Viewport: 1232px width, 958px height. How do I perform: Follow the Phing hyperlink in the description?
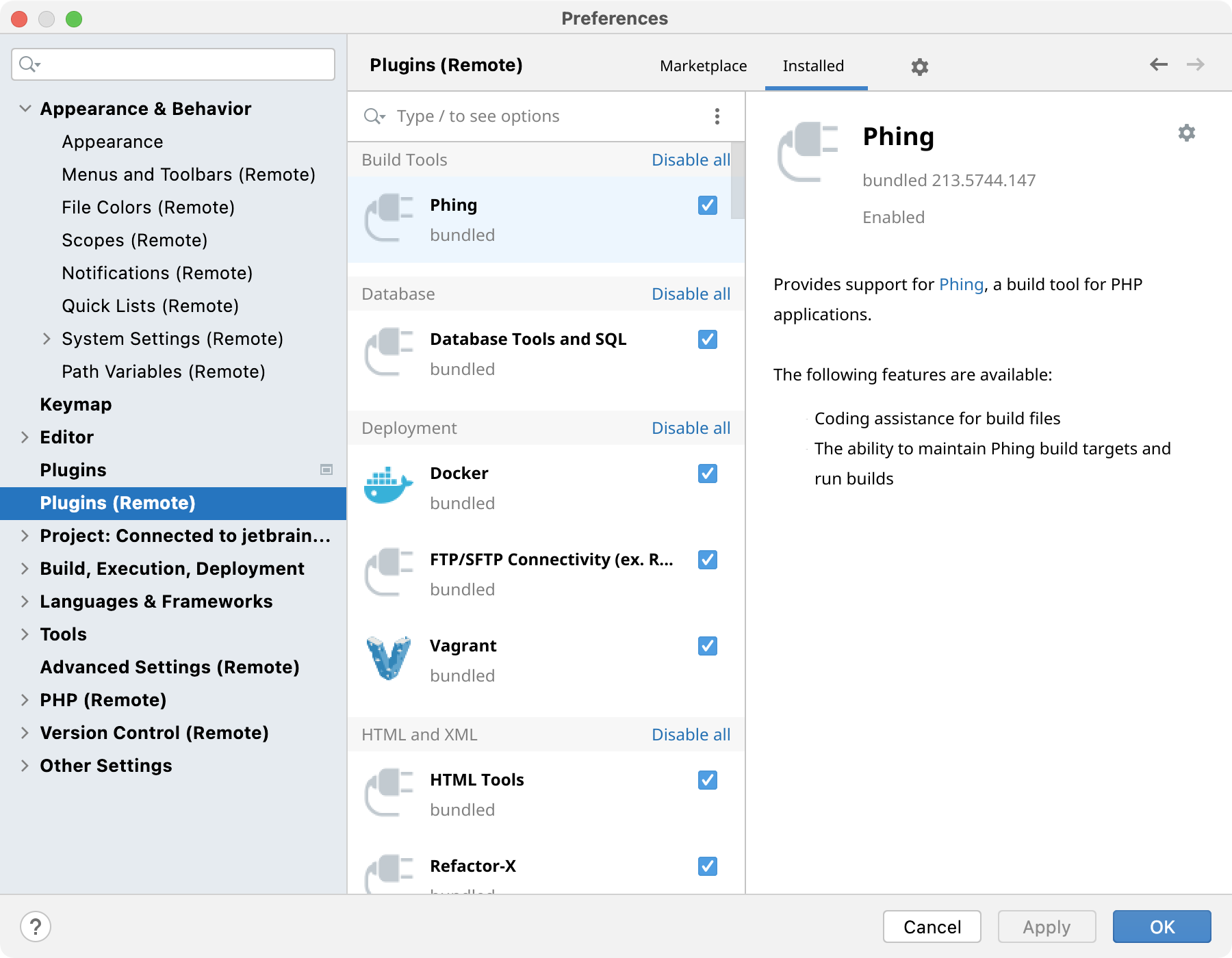pos(961,284)
